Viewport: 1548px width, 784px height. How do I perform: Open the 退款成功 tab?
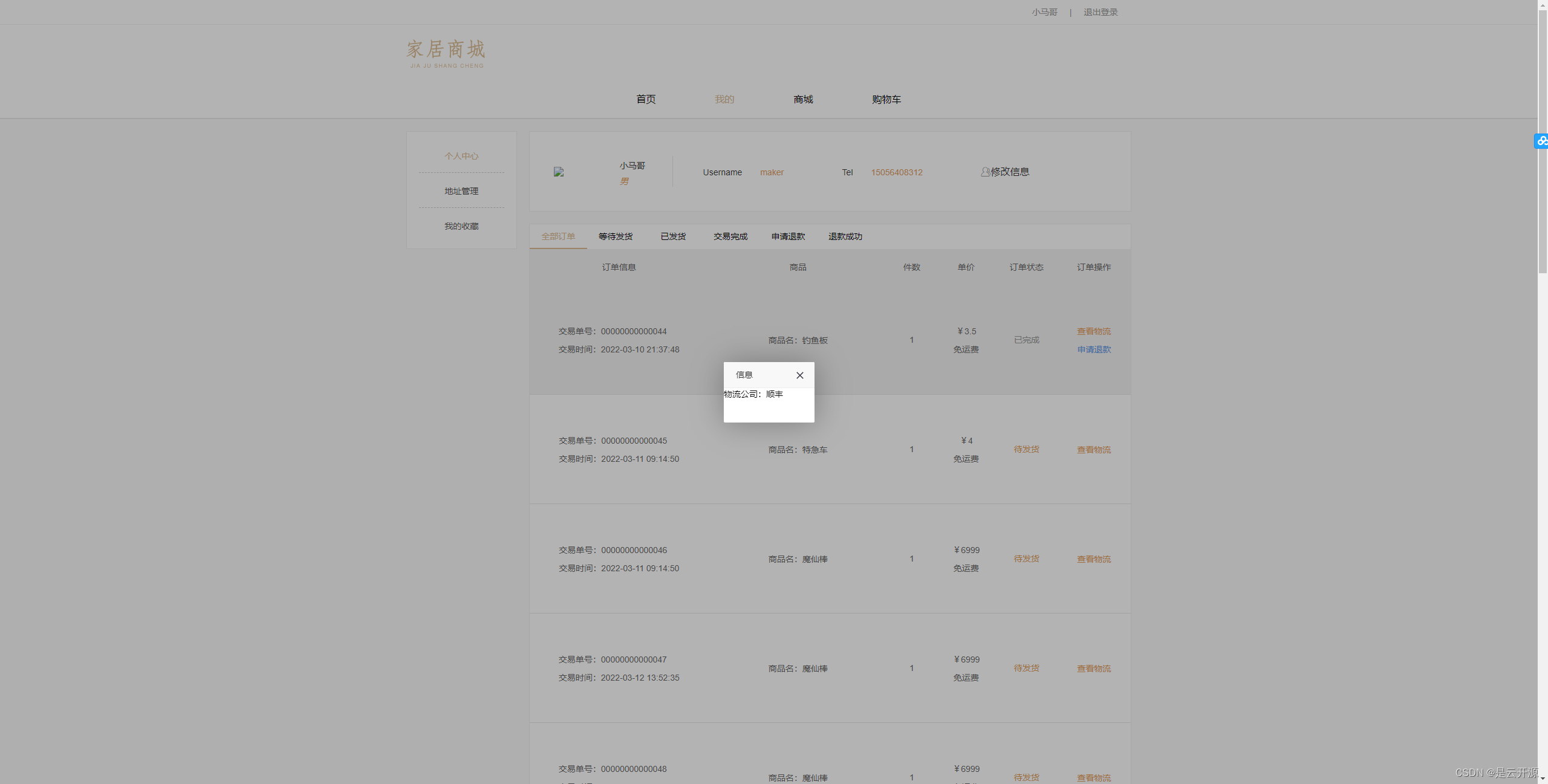click(845, 235)
